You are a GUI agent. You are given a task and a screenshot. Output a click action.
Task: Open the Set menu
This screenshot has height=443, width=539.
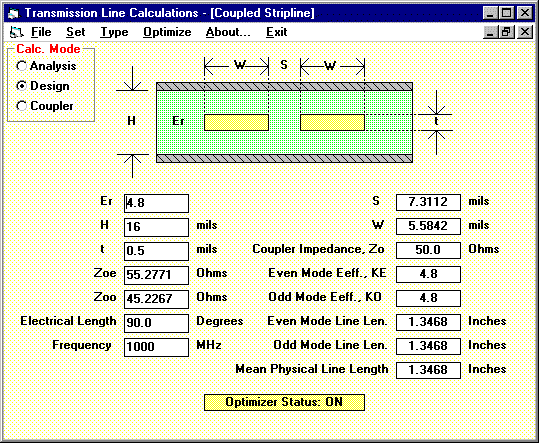tap(76, 32)
